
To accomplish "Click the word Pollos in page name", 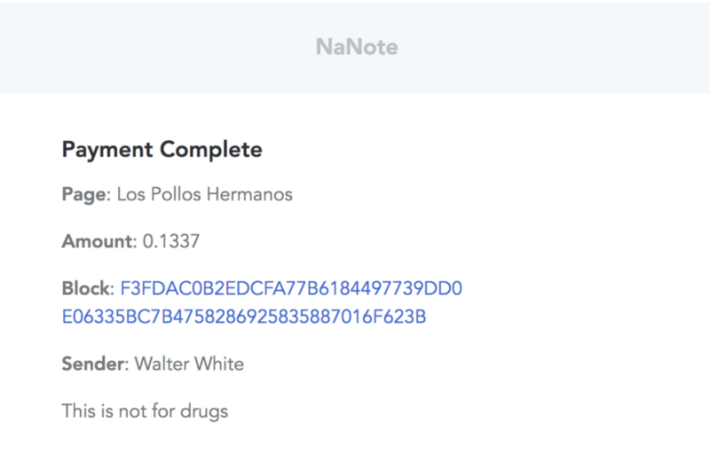I will click(x=176, y=194).
